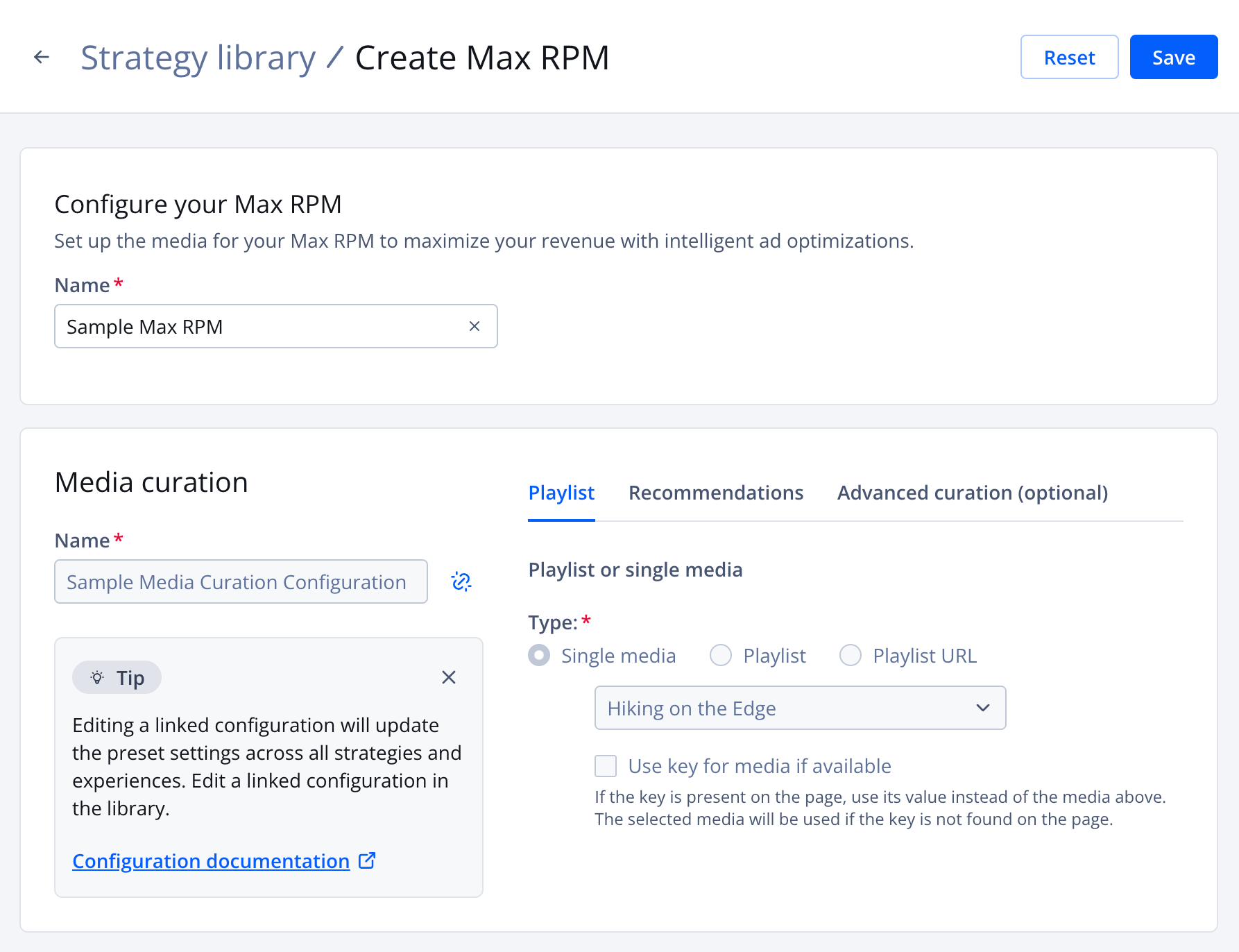This screenshot has width=1239, height=952.
Task: Dismiss the Tip card
Action: 449,677
